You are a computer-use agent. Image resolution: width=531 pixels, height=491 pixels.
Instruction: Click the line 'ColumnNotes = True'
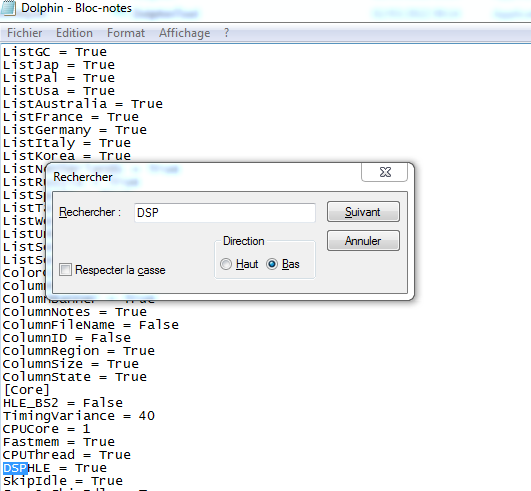pyautogui.click(x=75, y=312)
